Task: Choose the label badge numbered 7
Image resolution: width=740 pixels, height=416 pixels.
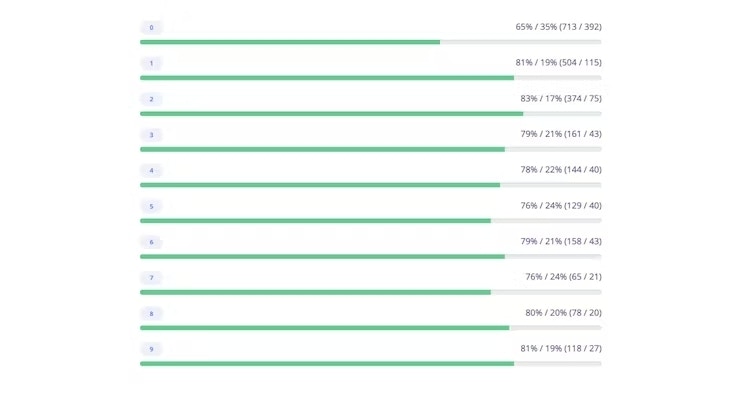Action: click(151, 278)
